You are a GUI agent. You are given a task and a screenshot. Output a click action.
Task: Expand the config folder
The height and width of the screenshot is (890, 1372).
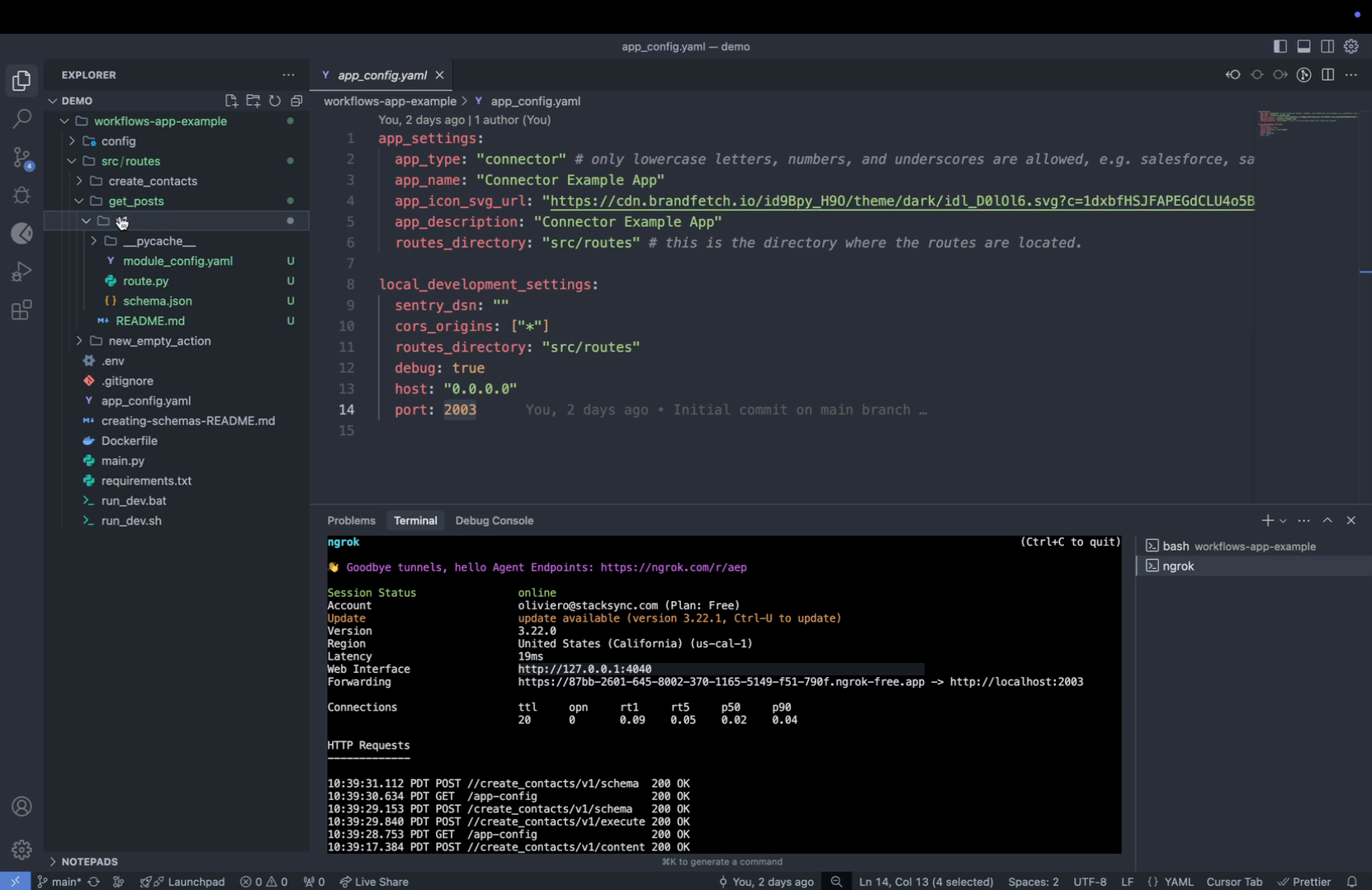[118, 141]
